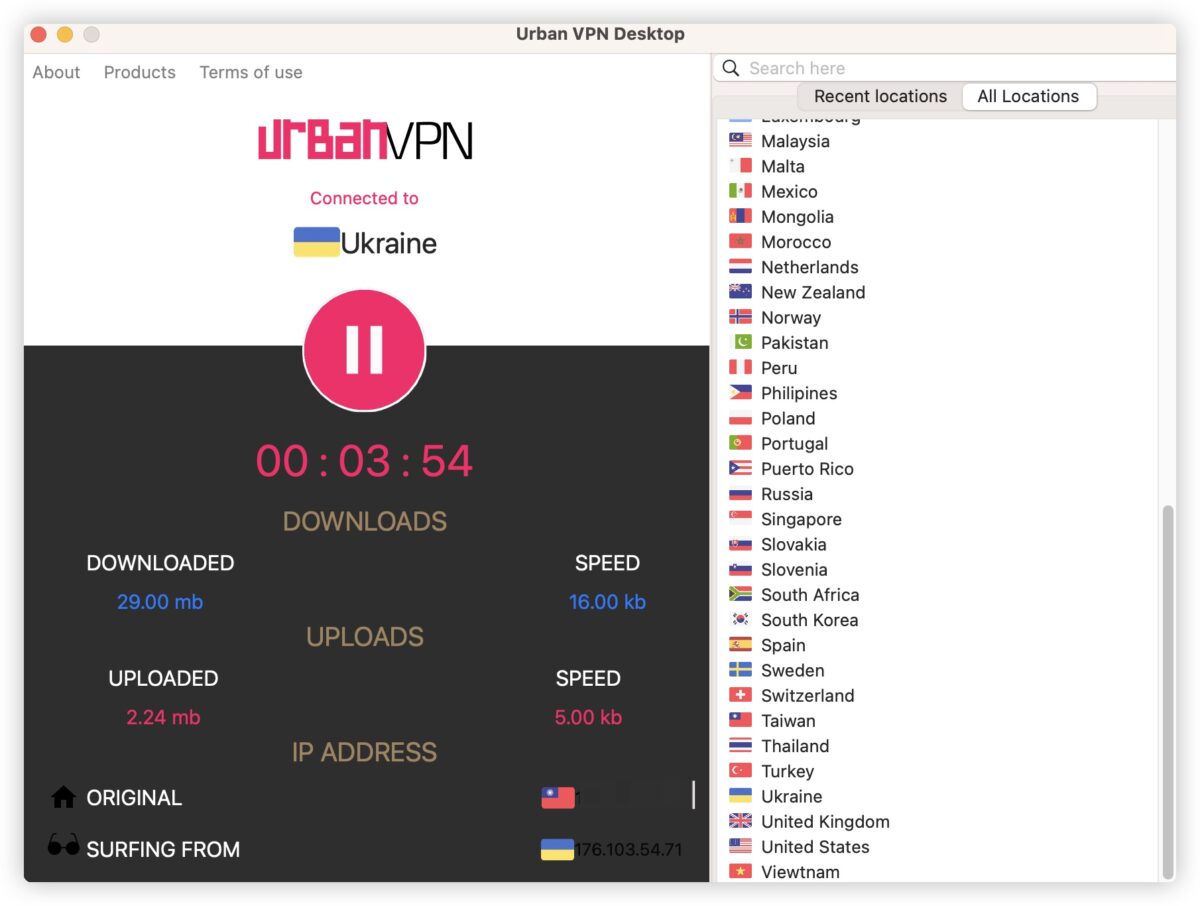This screenshot has height=906, width=1200.
Task: Click the Spain flag icon
Action: 740,645
